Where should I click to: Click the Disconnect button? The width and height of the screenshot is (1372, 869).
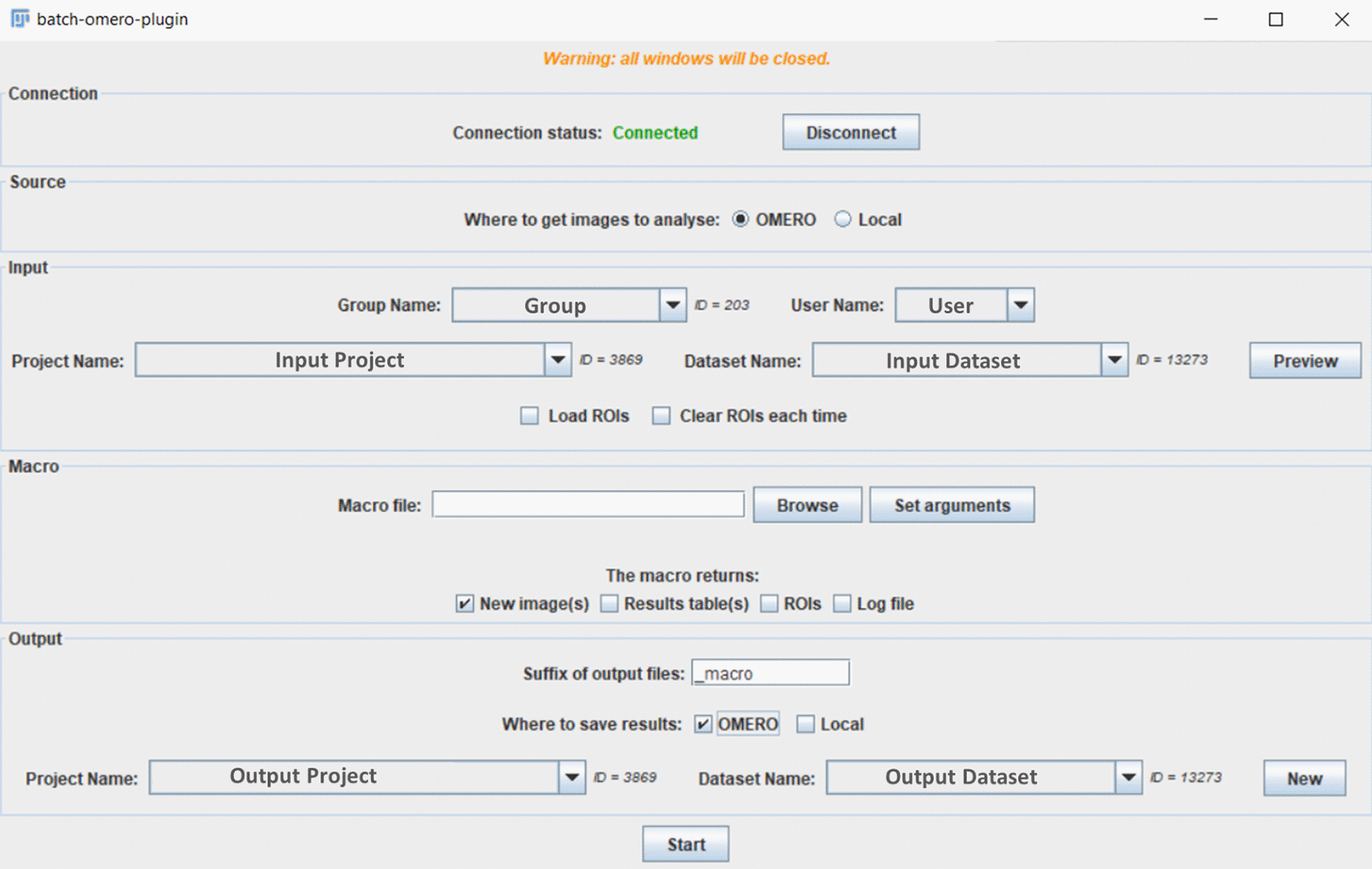(x=850, y=132)
